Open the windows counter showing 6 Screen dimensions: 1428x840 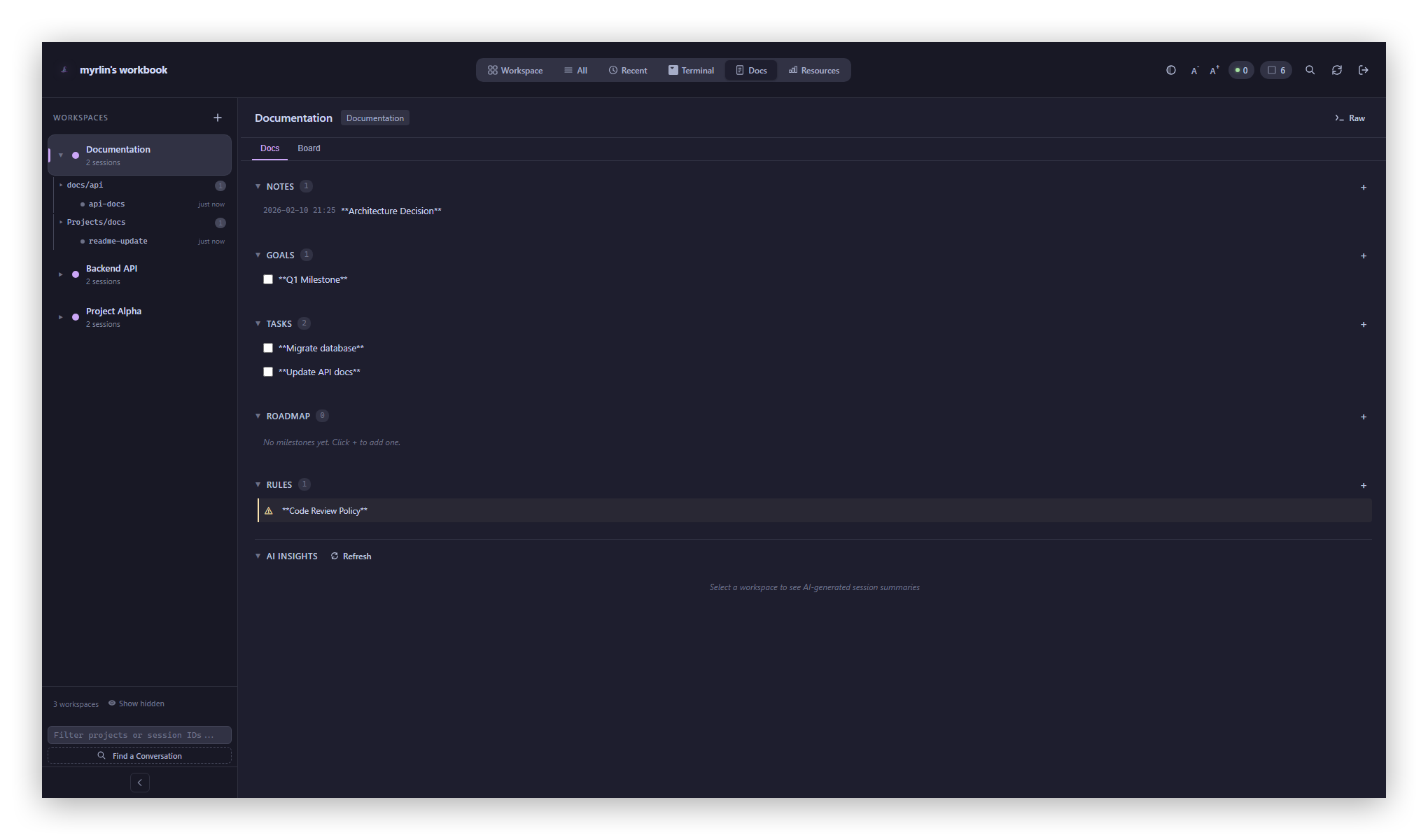pyautogui.click(x=1276, y=70)
